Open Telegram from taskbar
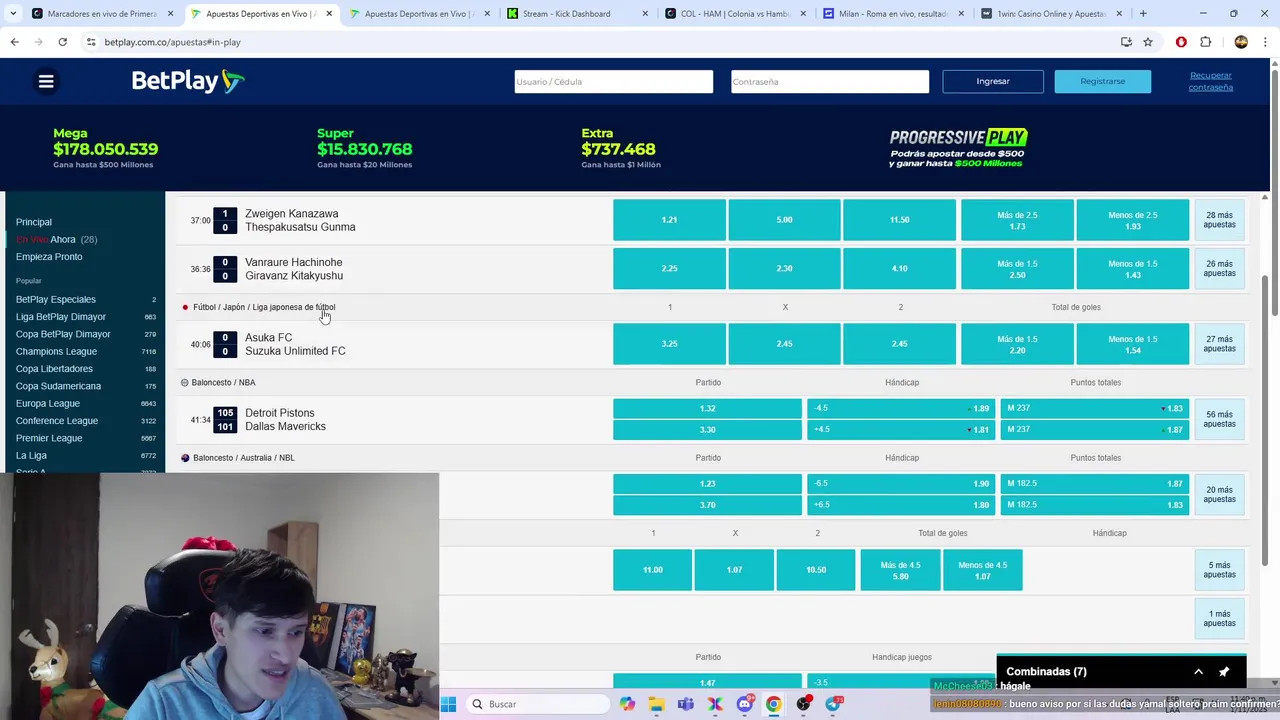The image size is (1280, 720). [833, 704]
